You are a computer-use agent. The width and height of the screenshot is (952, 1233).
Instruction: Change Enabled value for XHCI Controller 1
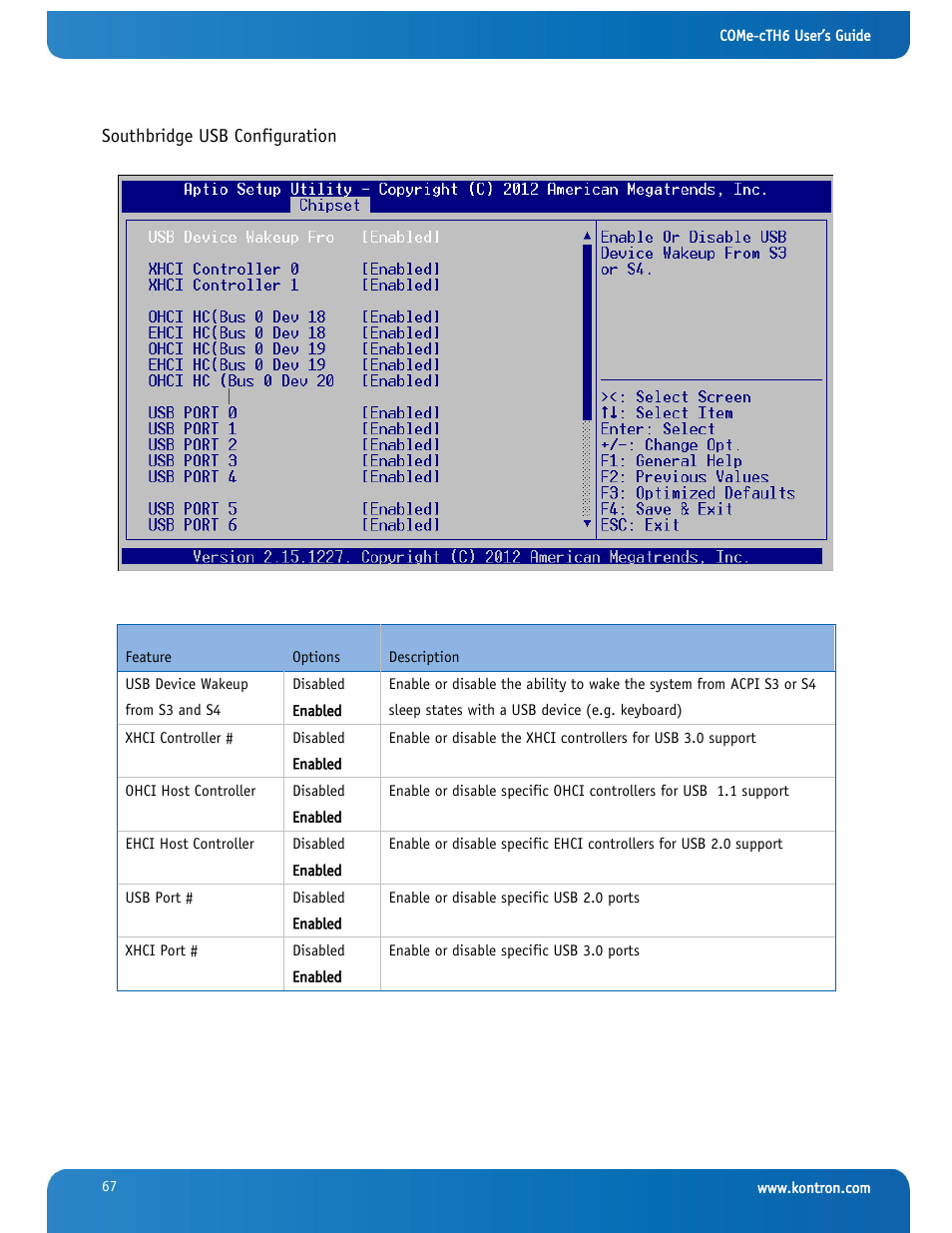click(401, 286)
